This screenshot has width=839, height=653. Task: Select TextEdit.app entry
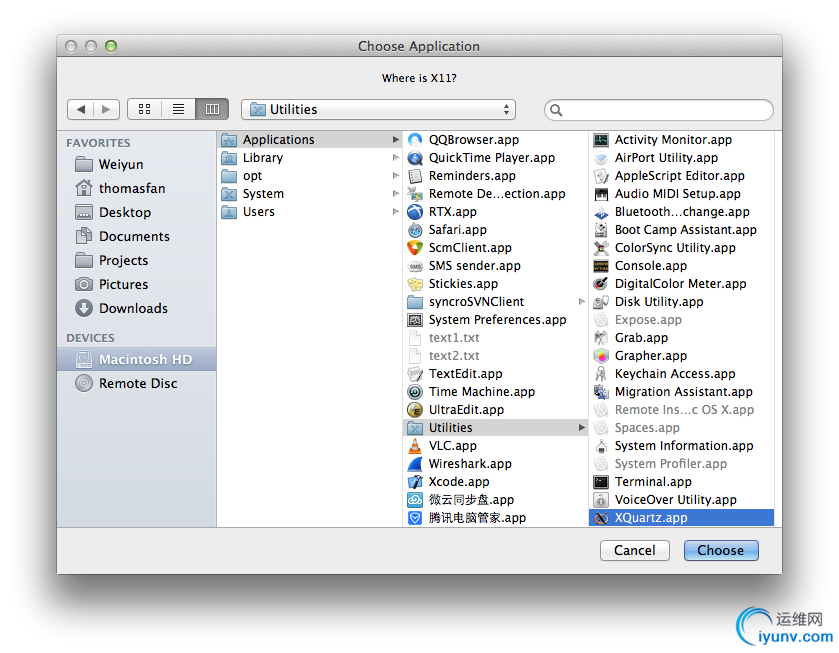point(495,374)
